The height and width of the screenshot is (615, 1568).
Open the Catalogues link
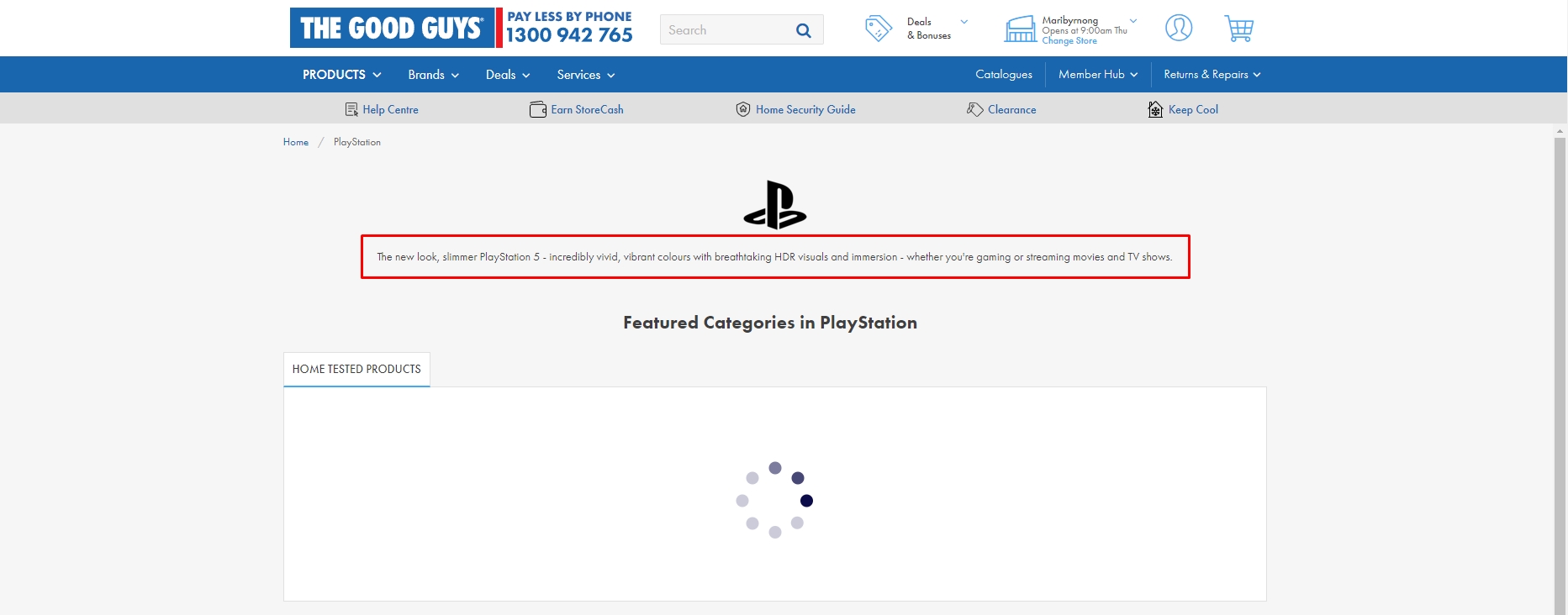[1004, 75]
